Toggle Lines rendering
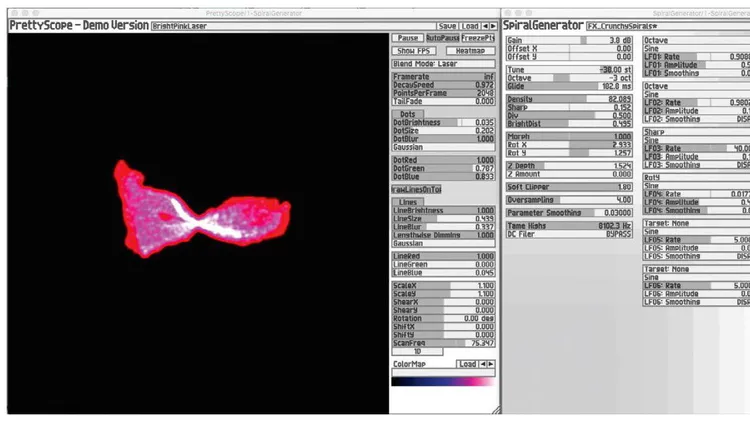 coord(408,202)
